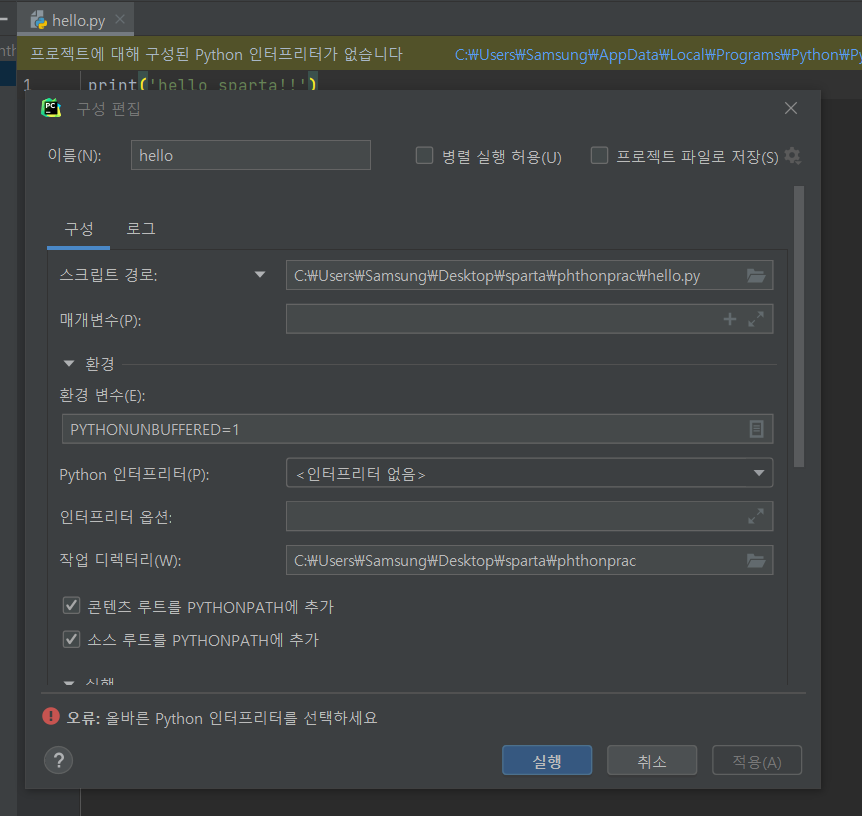Close the hello.py editor tab

[x=120, y=20]
